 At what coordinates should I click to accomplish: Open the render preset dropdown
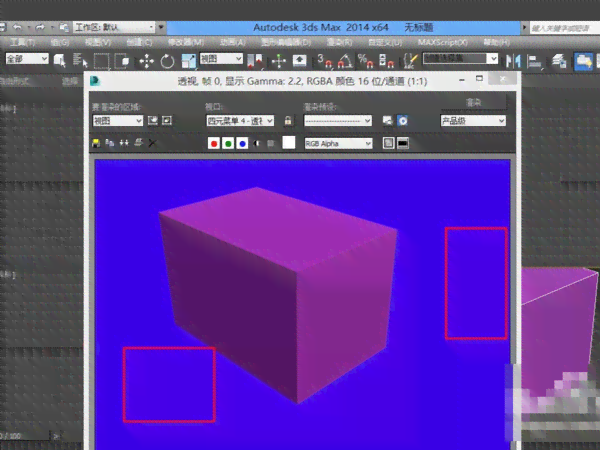pos(338,121)
